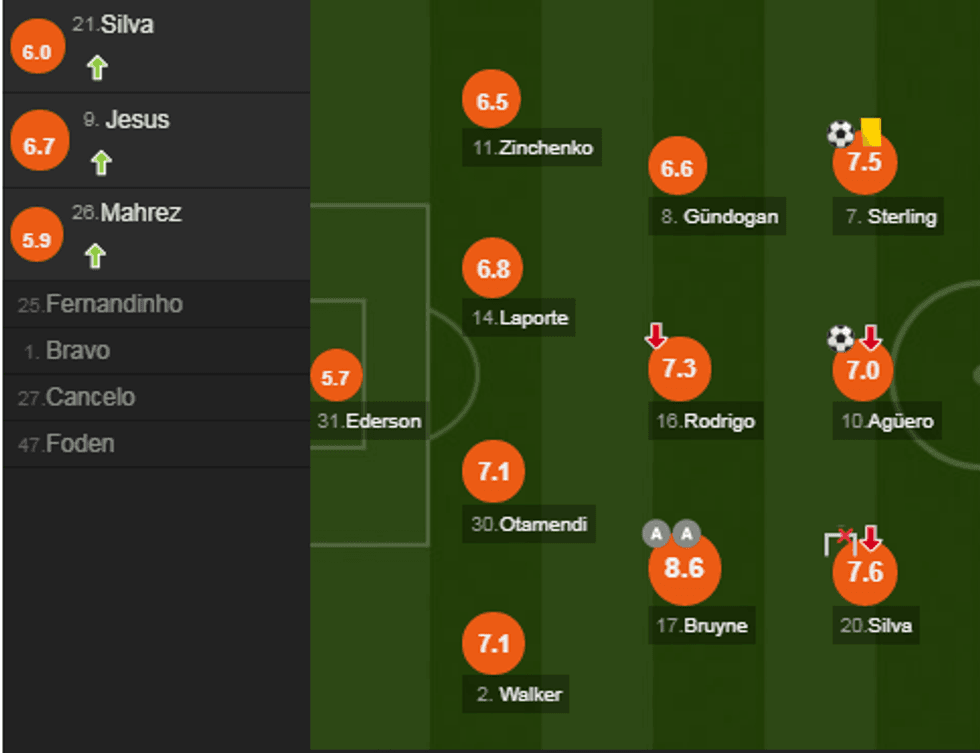Select Fernandinho in the bench list
The width and height of the screenshot is (980, 753).
[114, 304]
